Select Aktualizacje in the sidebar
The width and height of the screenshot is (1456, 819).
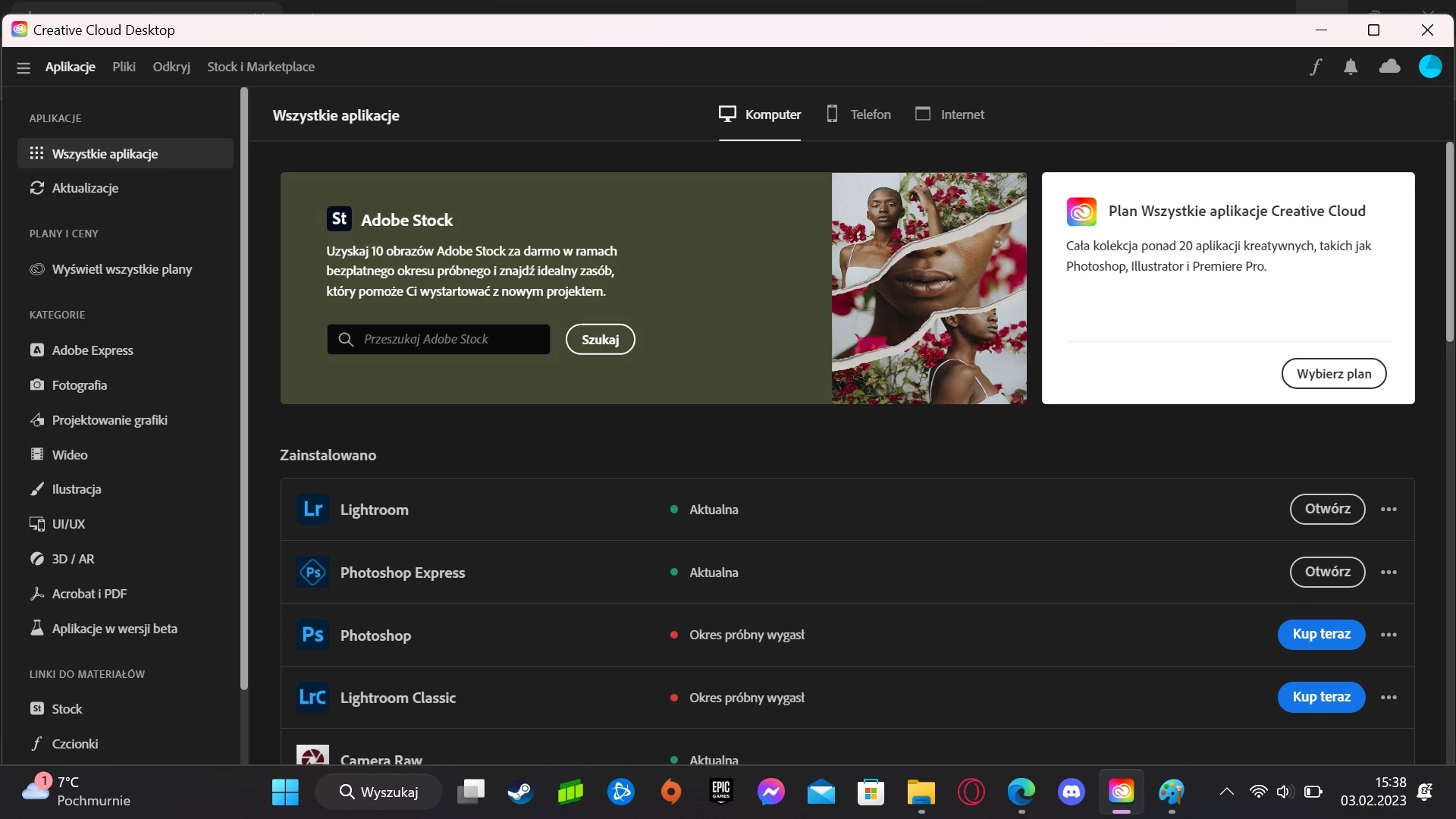85,188
